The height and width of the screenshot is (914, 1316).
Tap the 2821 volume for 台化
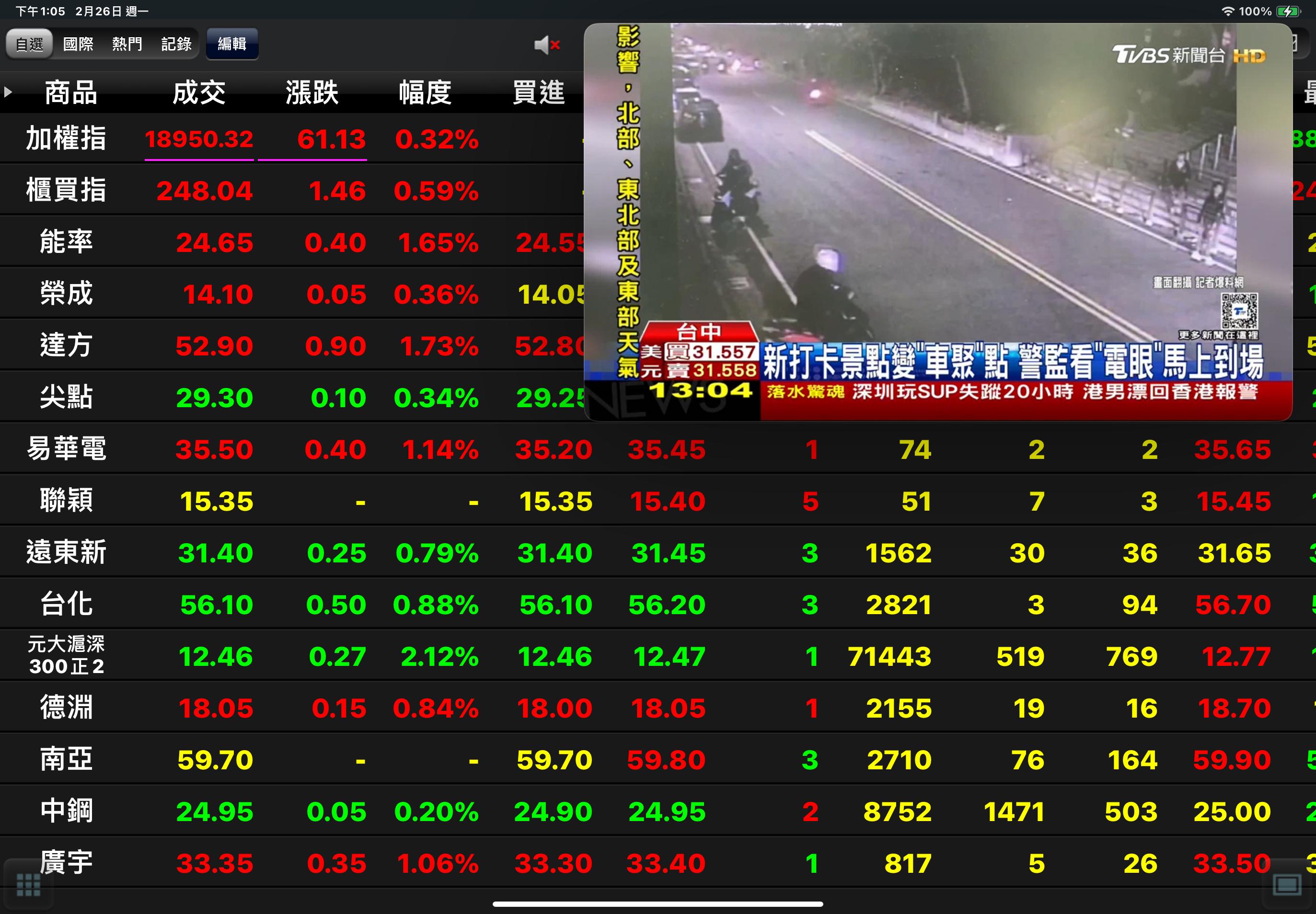899,605
